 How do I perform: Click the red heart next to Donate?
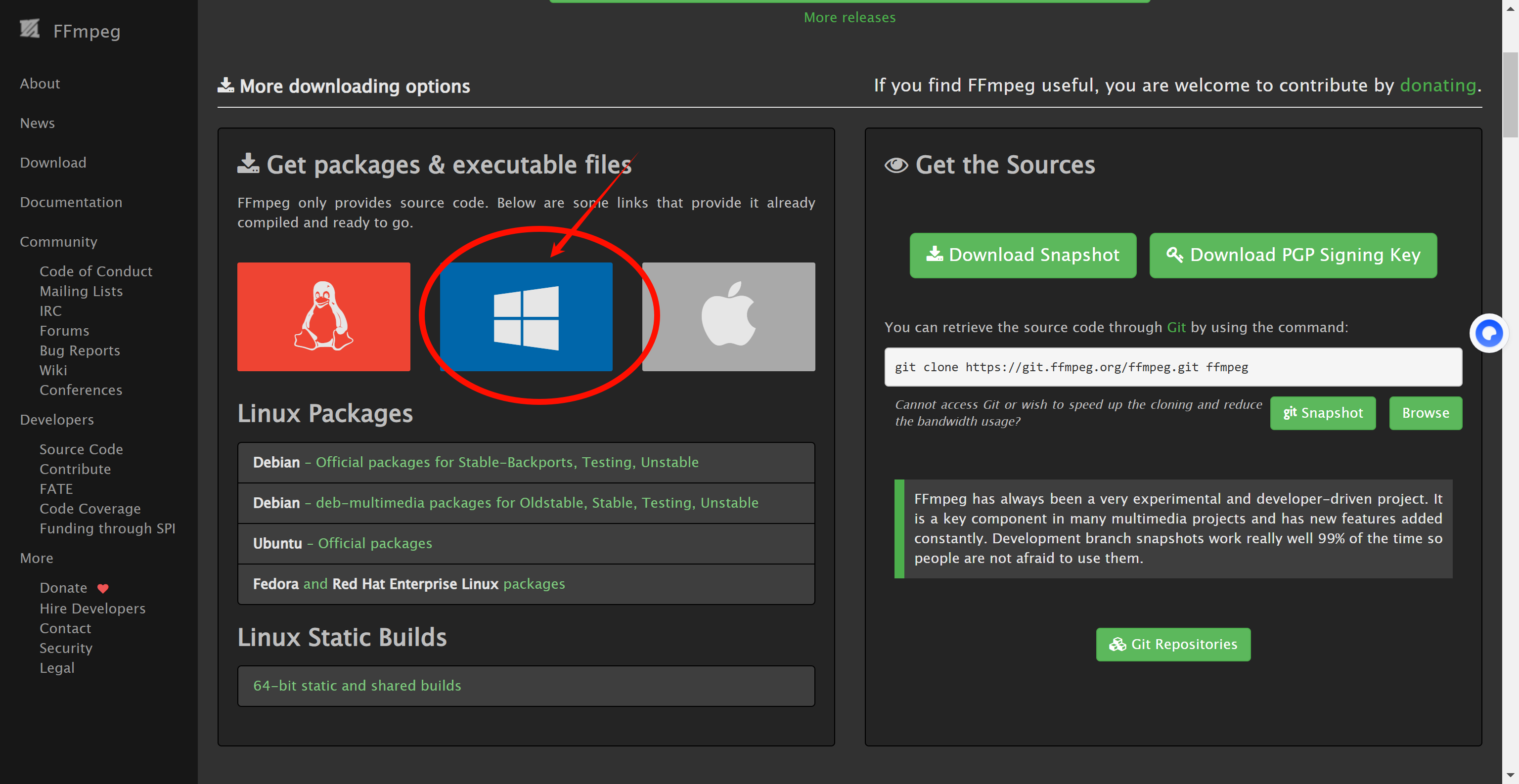[103, 588]
